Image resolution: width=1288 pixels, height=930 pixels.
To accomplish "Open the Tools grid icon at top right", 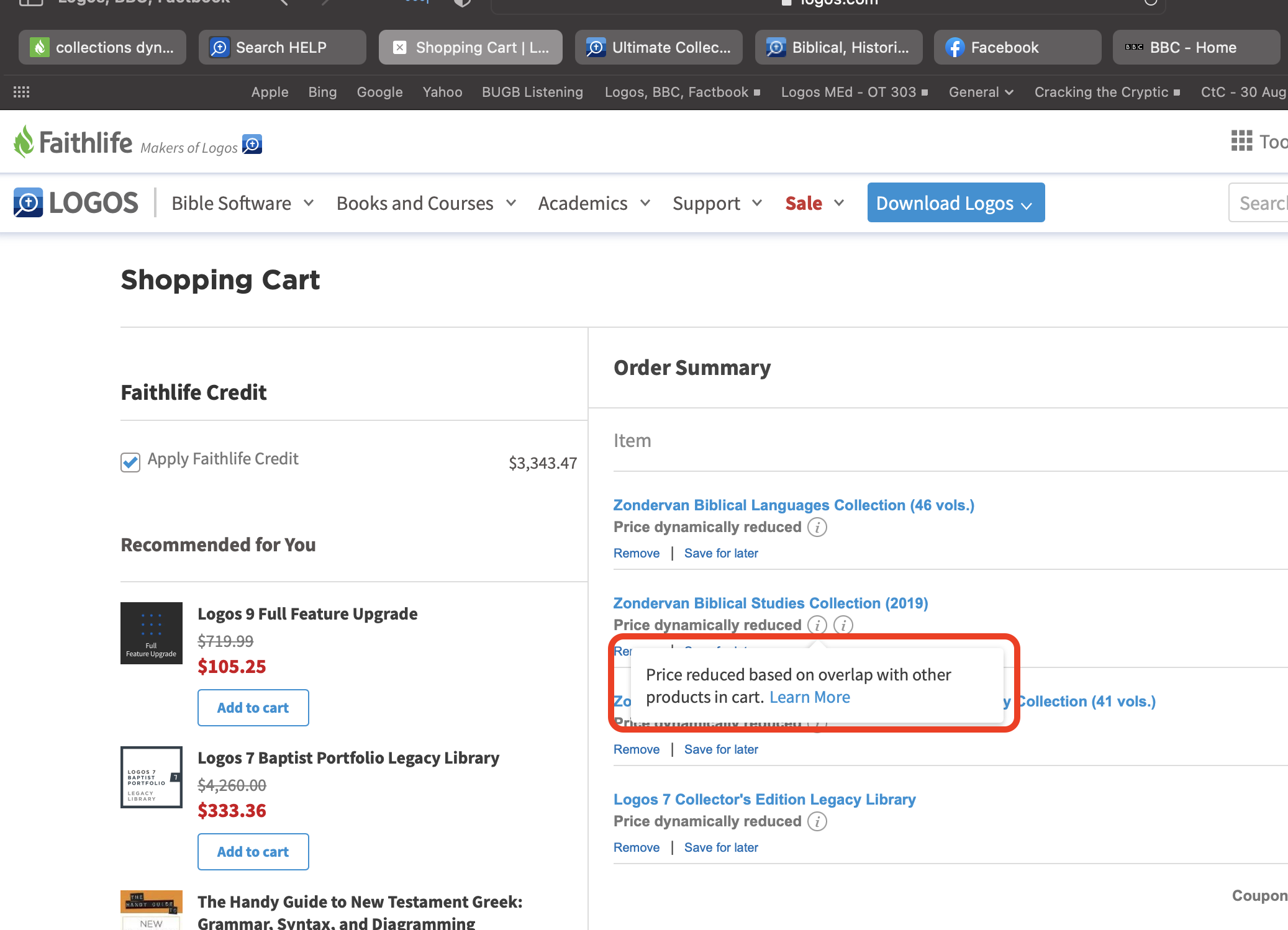I will pos(1241,141).
